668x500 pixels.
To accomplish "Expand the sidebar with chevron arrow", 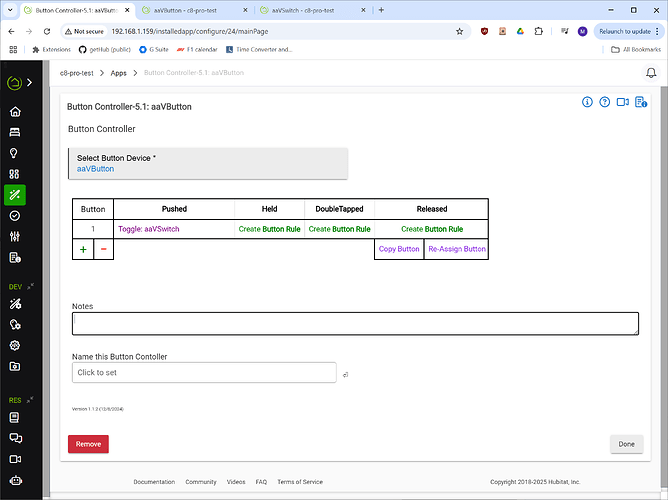I will pyautogui.click(x=29, y=82).
